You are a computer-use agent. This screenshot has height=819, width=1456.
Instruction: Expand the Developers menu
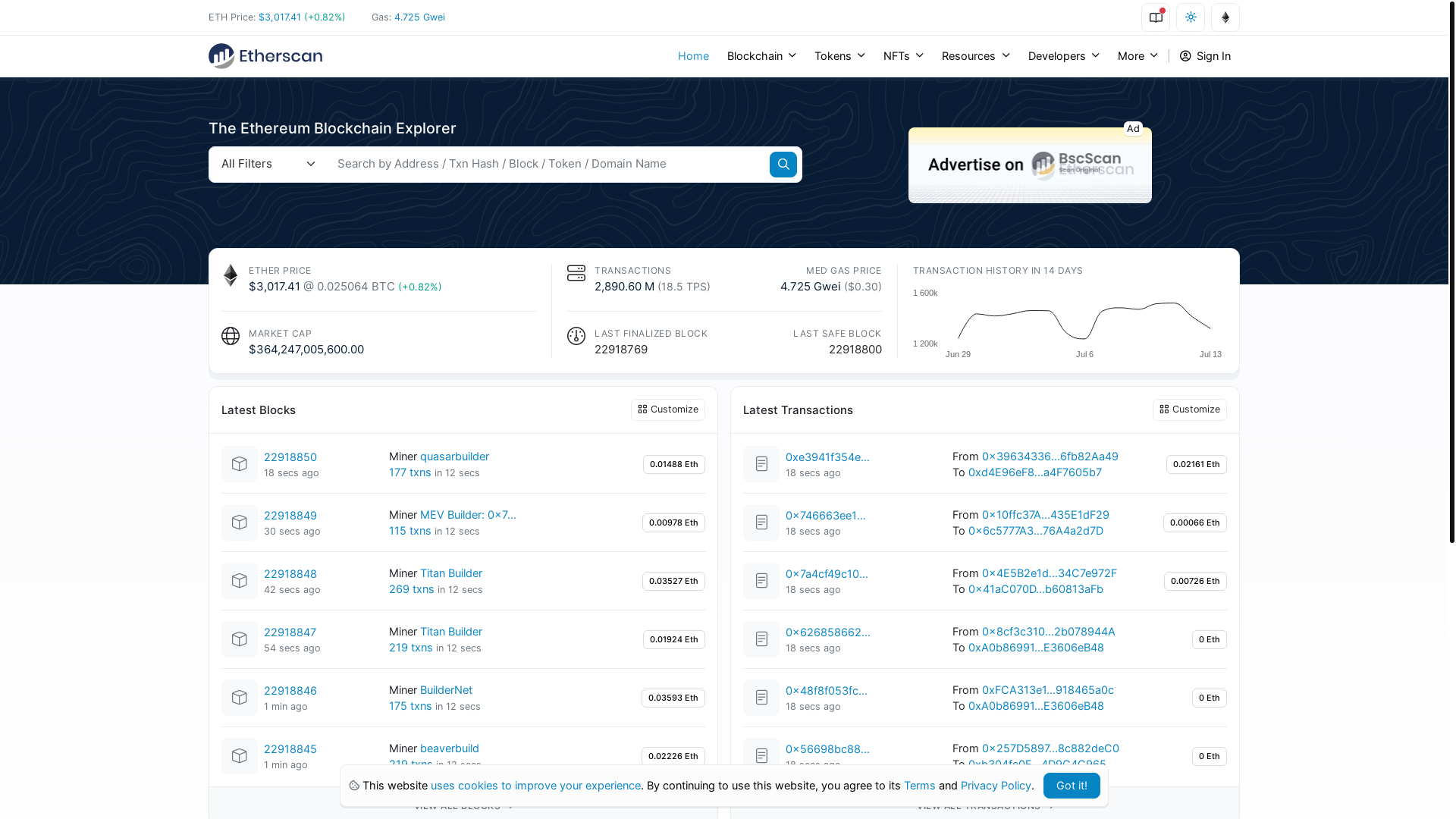pyautogui.click(x=1064, y=56)
